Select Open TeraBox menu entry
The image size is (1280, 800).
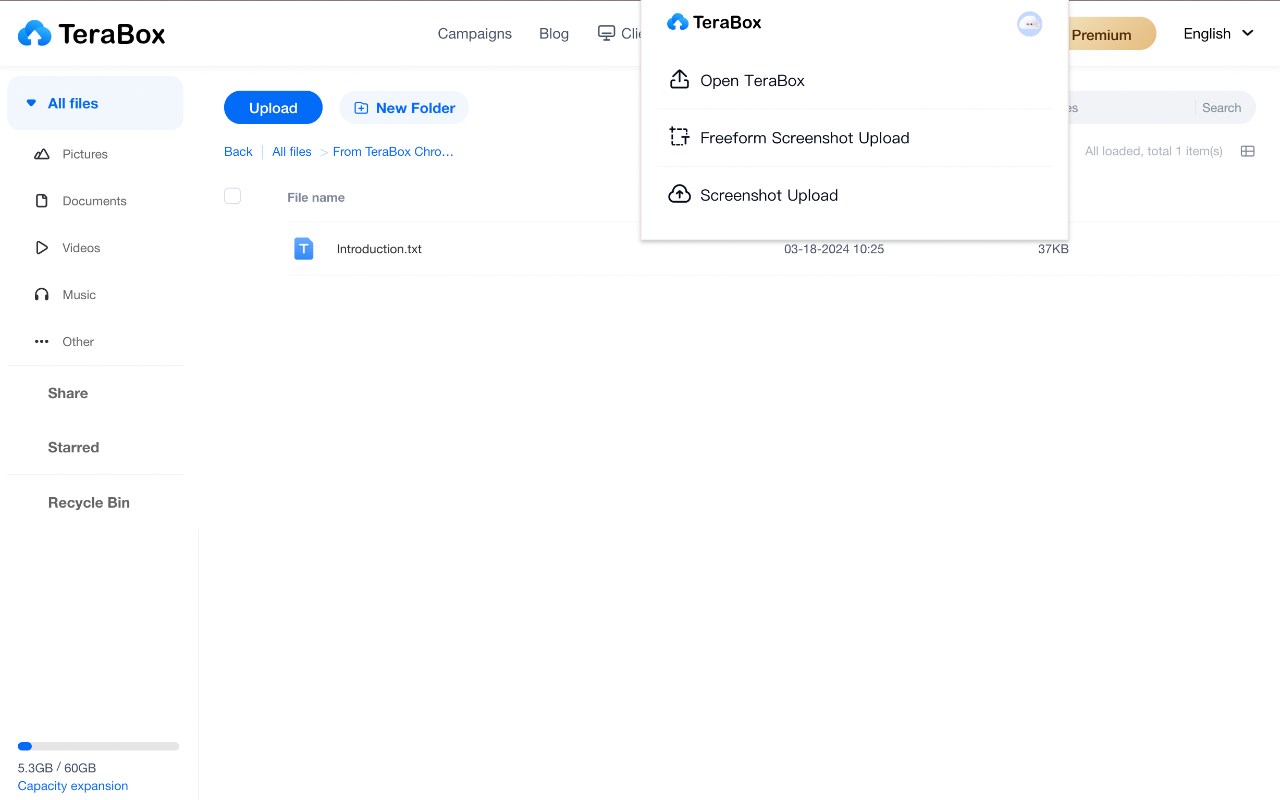855,80
